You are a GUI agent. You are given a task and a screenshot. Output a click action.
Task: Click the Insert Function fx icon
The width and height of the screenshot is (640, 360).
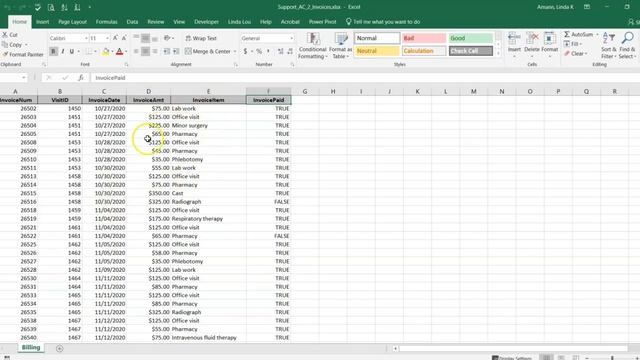pyautogui.click(x=81, y=78)
